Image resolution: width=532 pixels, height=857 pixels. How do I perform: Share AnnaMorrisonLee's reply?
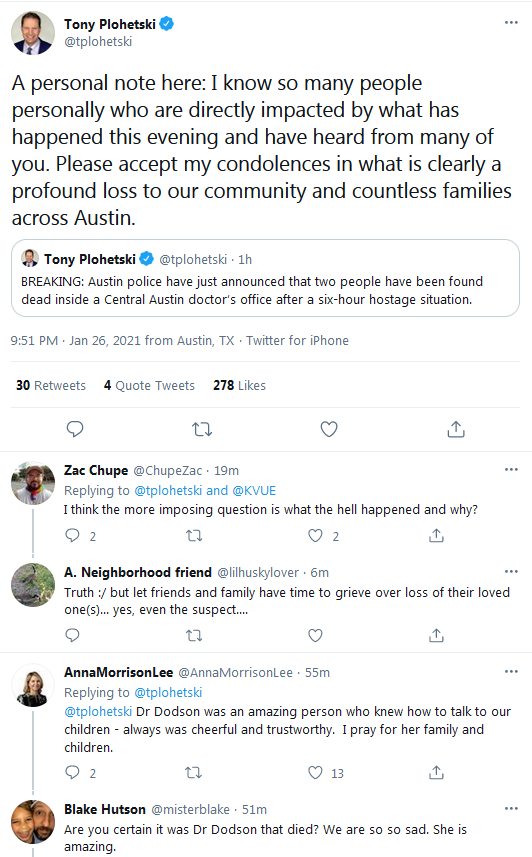pos(436,772)
